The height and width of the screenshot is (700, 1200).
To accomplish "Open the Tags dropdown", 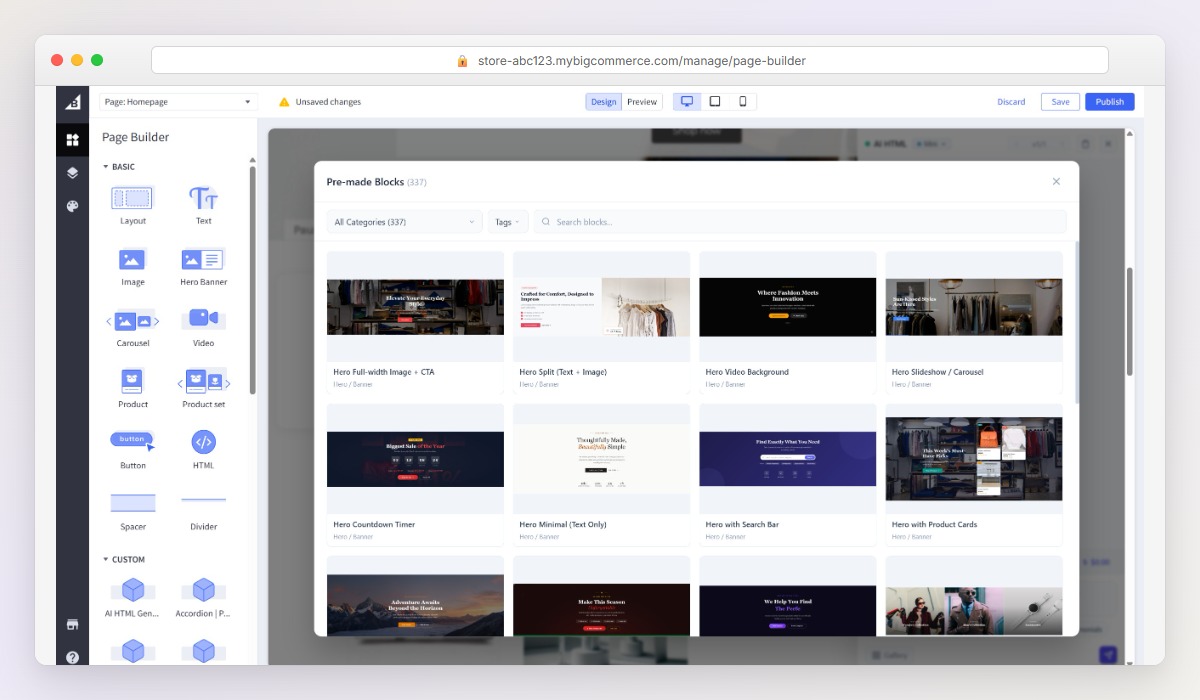I will (x=506, y=221).
